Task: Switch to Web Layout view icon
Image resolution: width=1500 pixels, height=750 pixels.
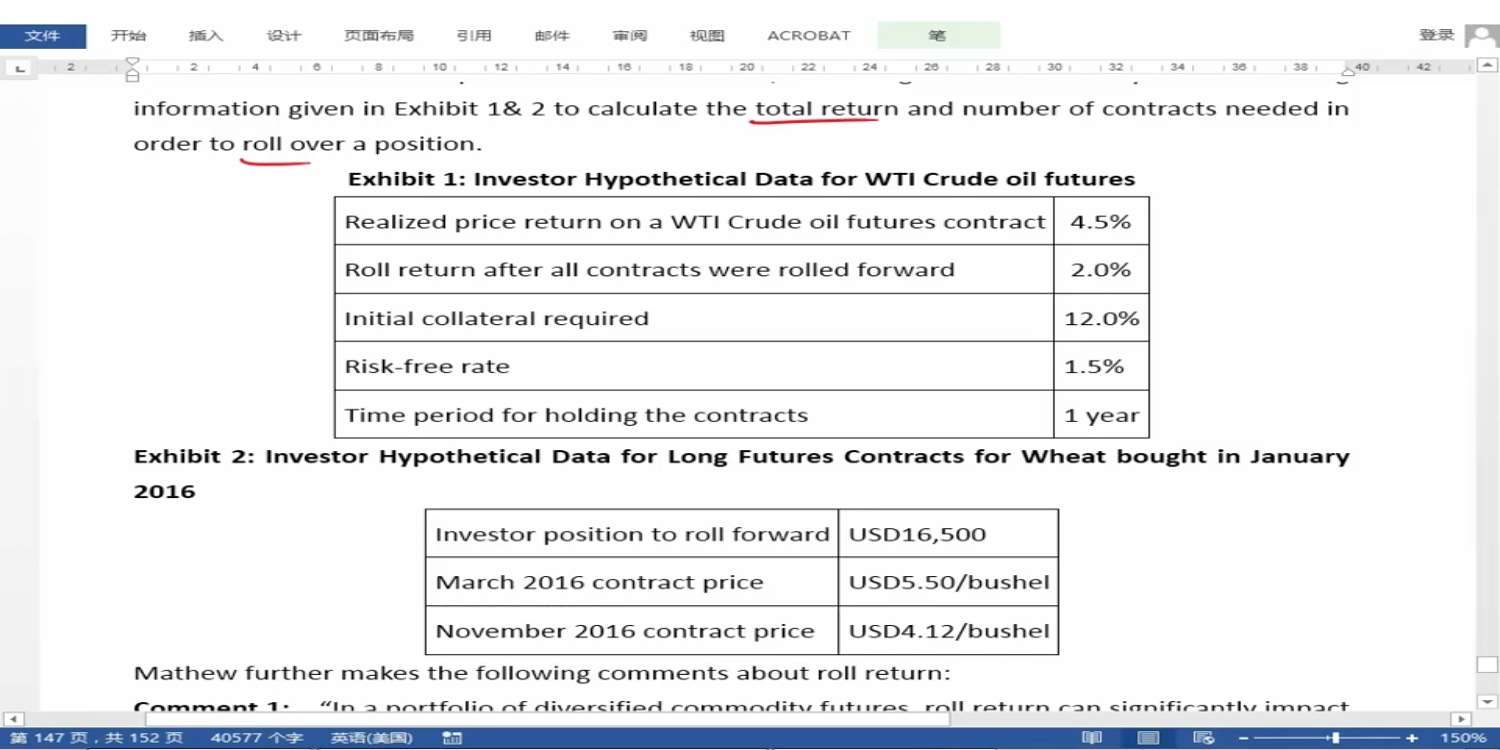Action: [x=1204, y=738]
